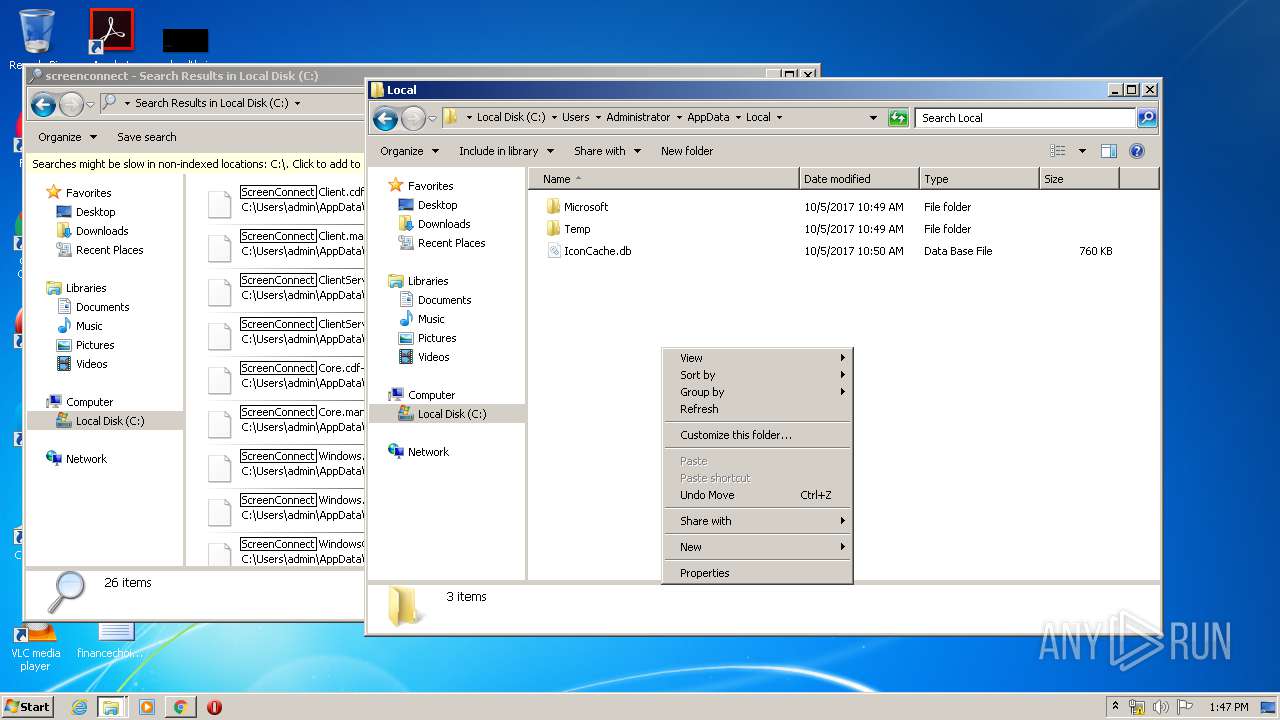Click inside the Search Local field
This screenshot has width=1280, height=720.
[1025, 118]
